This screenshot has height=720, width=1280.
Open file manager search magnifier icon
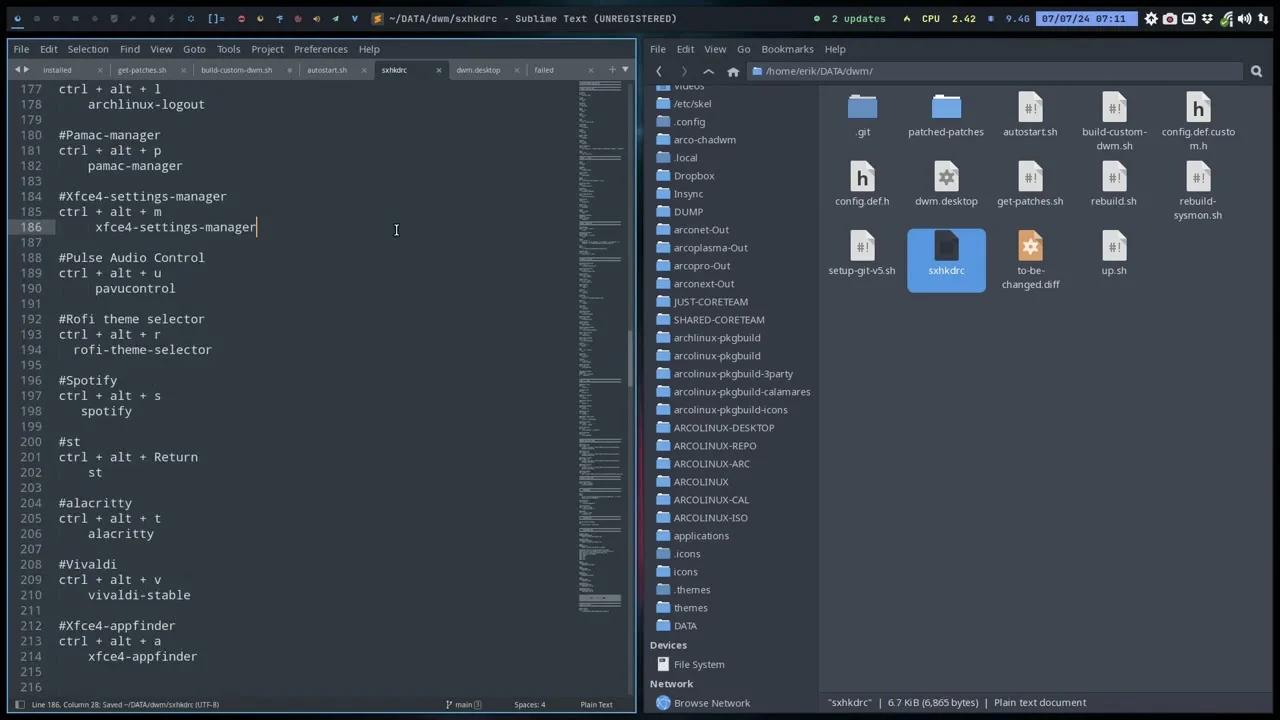click(1256, 70)
